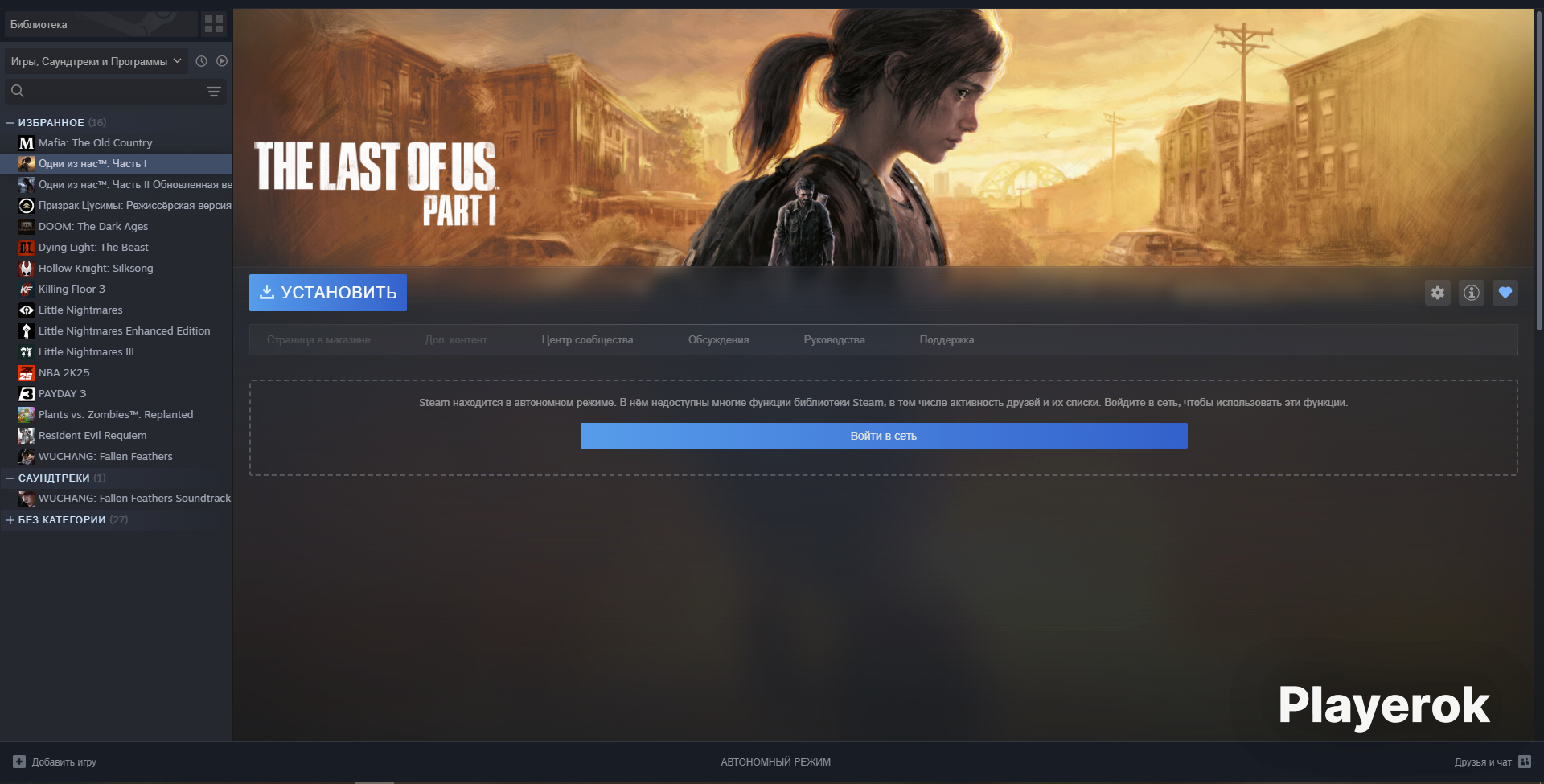The width and height of the screenshot is (1544, 784).
Task: Click the library search input field
Action: point(116,92)
